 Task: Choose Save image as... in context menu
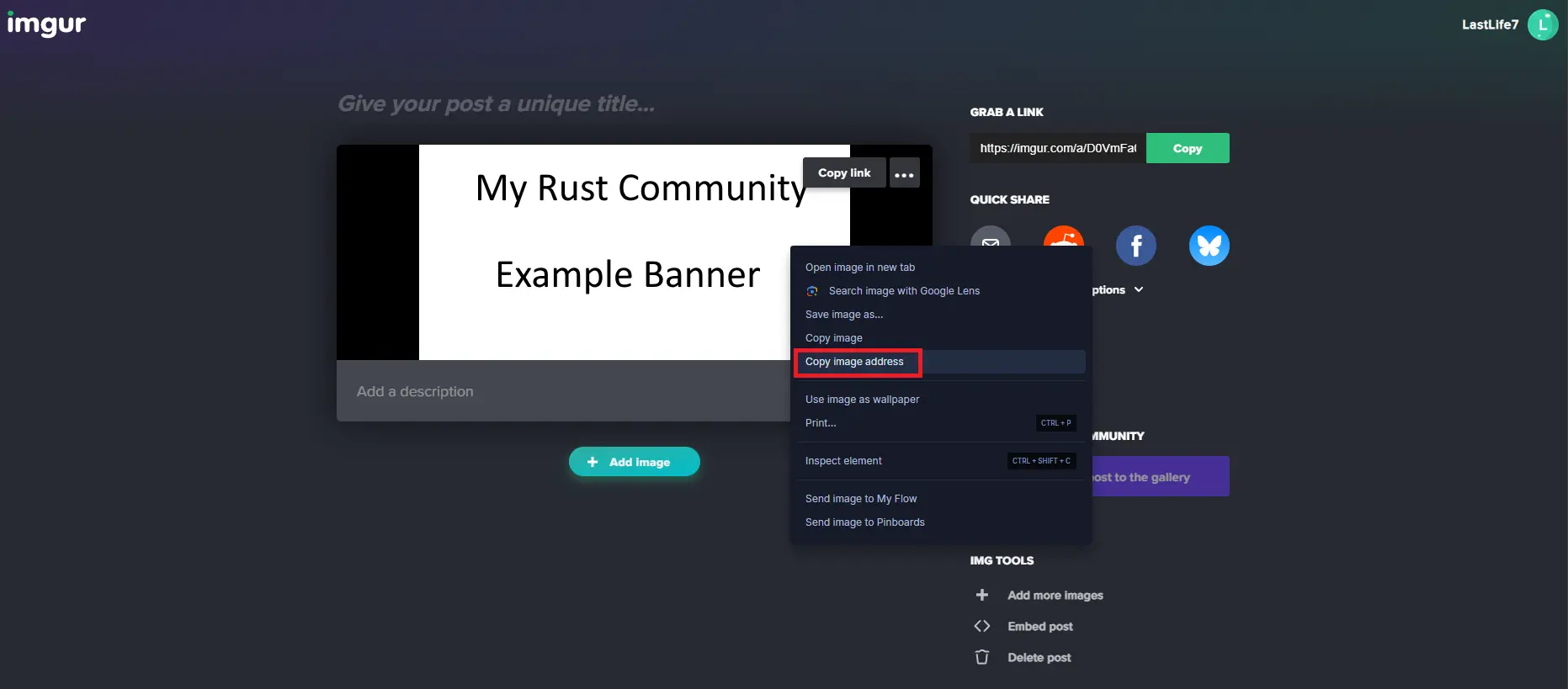click(844, 315)
